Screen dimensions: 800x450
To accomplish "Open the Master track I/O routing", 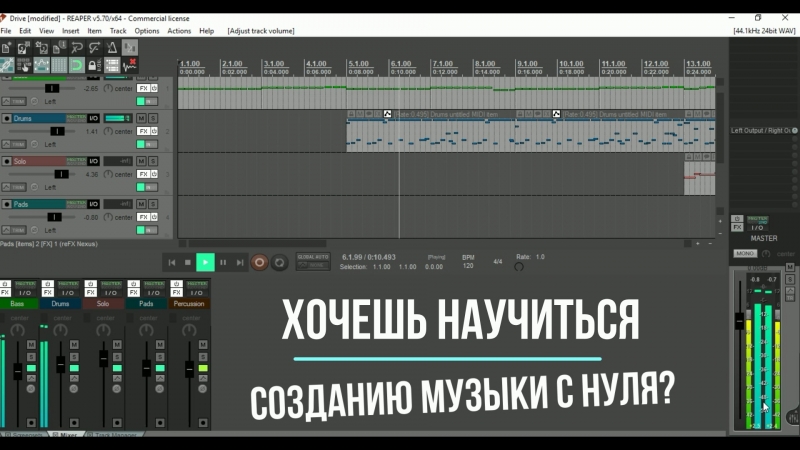I will pos(758,228).
